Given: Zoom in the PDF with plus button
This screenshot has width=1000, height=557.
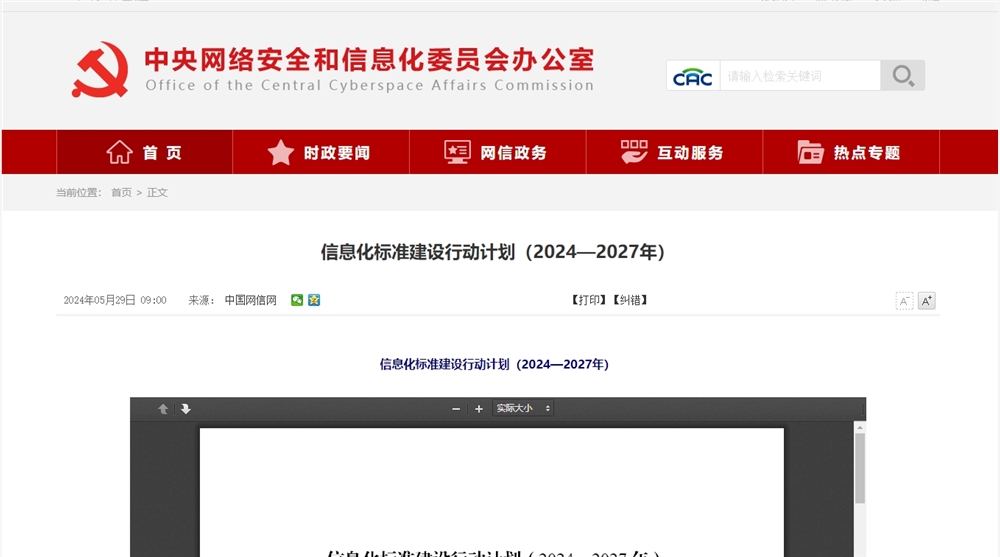Looking at the screenshot, I should coord(479,409).
